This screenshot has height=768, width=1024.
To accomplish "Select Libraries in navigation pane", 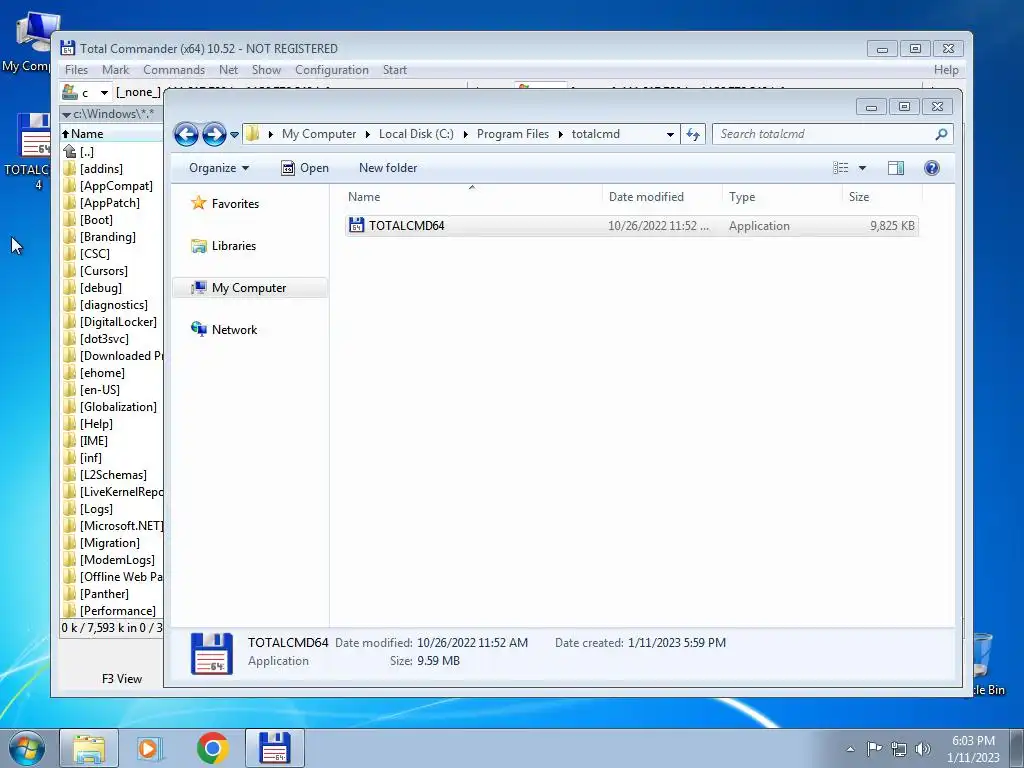I will pyautogui.click(x=223, y=246).
